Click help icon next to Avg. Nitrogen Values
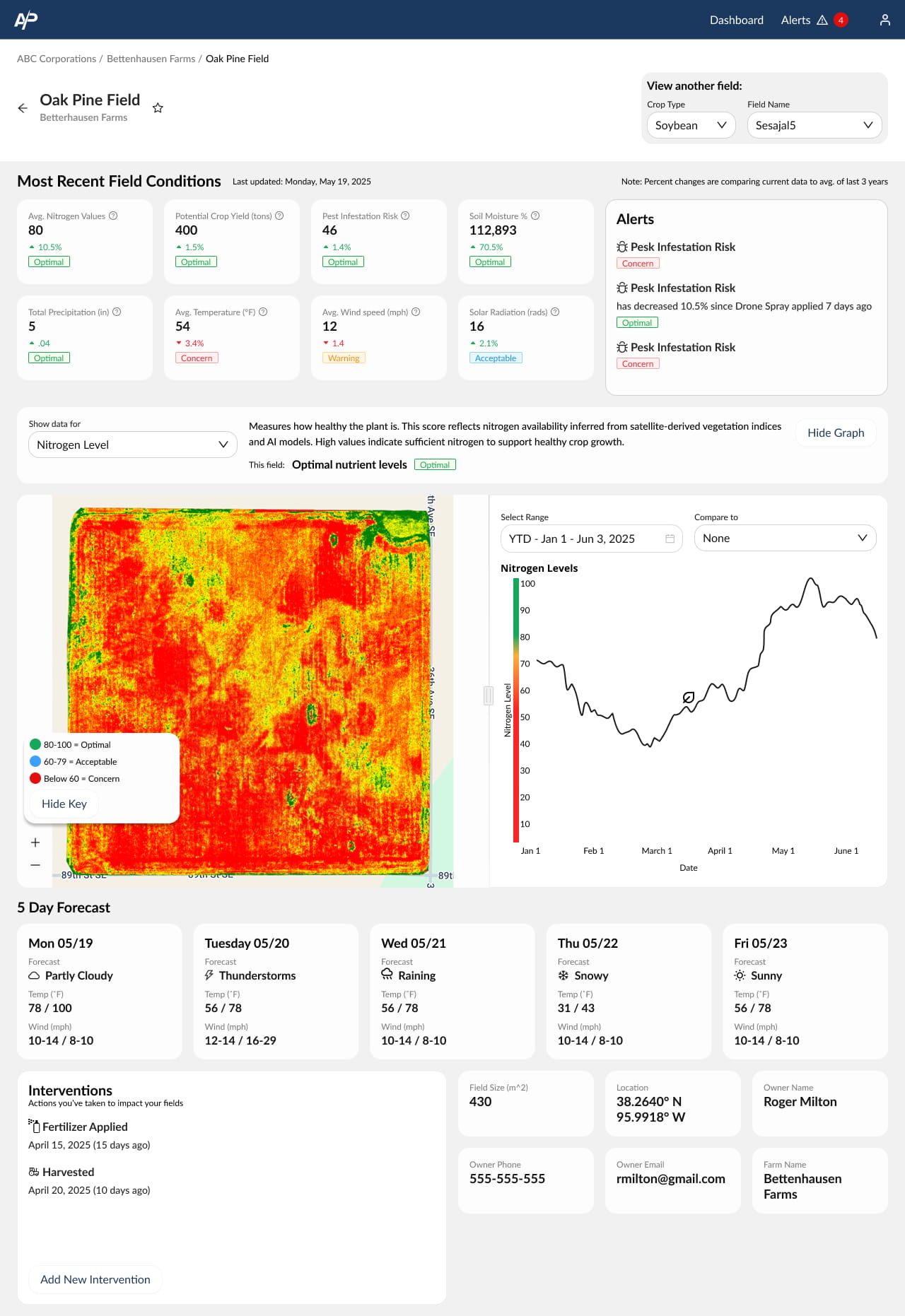The image size is (905, 1316). pos(113,216)
